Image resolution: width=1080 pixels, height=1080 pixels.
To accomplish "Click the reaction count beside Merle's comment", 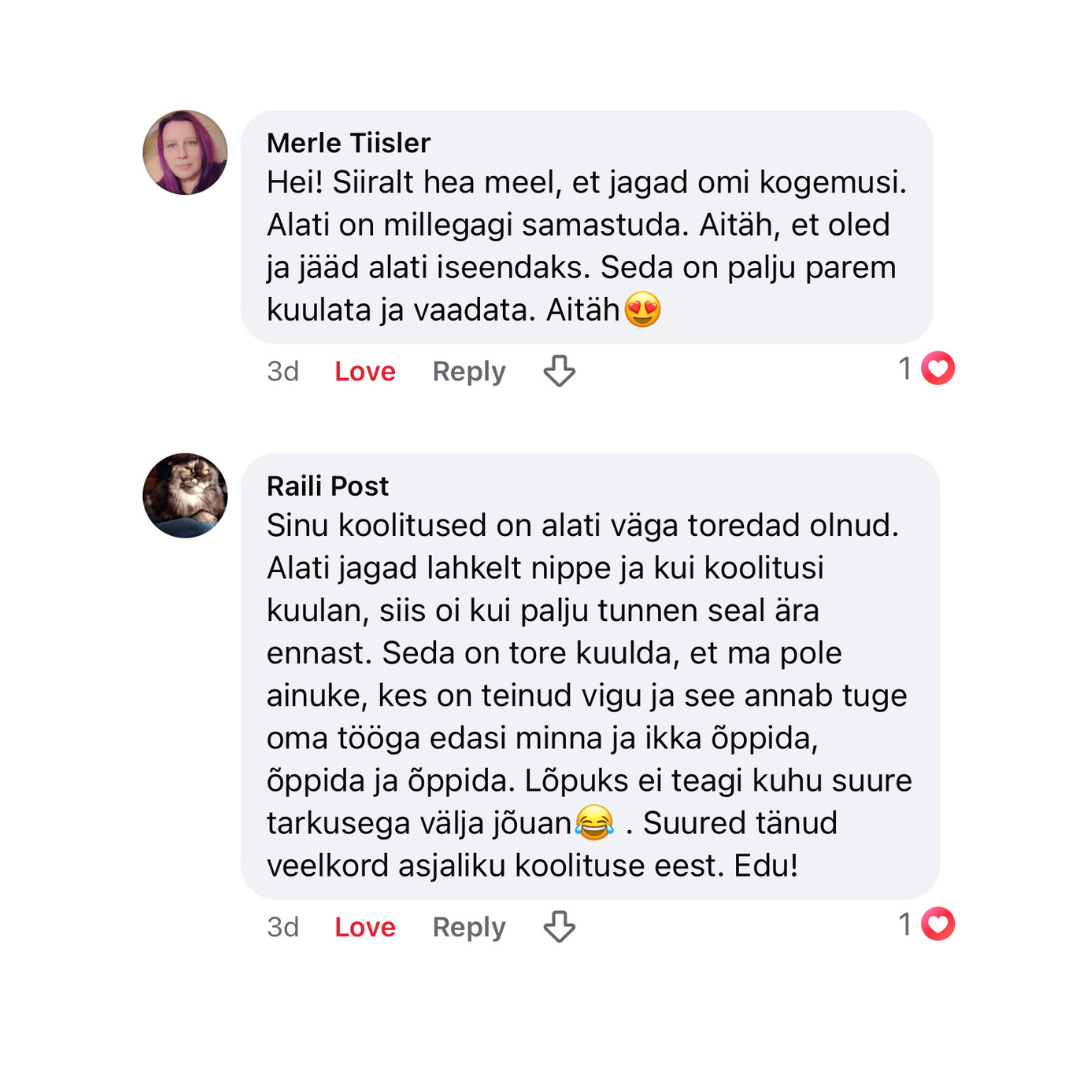I will tap(905, 370).
